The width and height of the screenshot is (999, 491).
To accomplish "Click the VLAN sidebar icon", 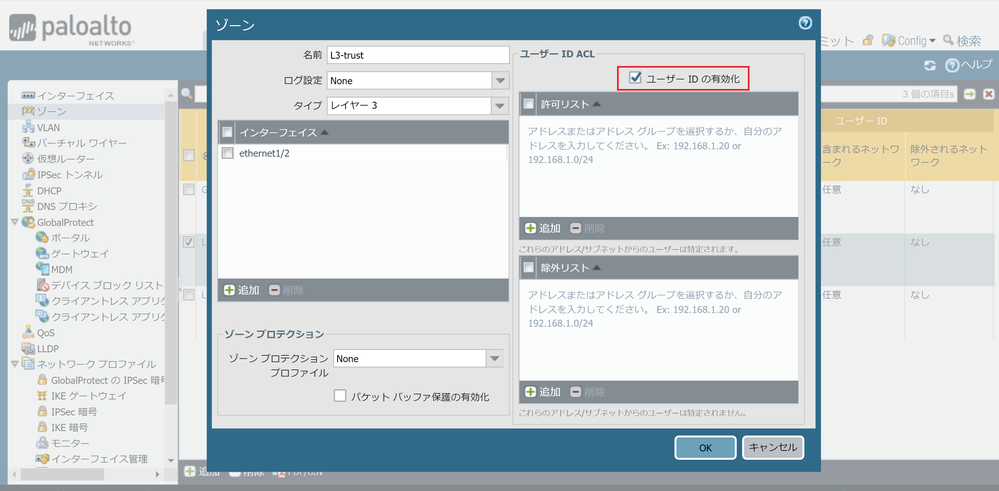I will coord(28,127).
